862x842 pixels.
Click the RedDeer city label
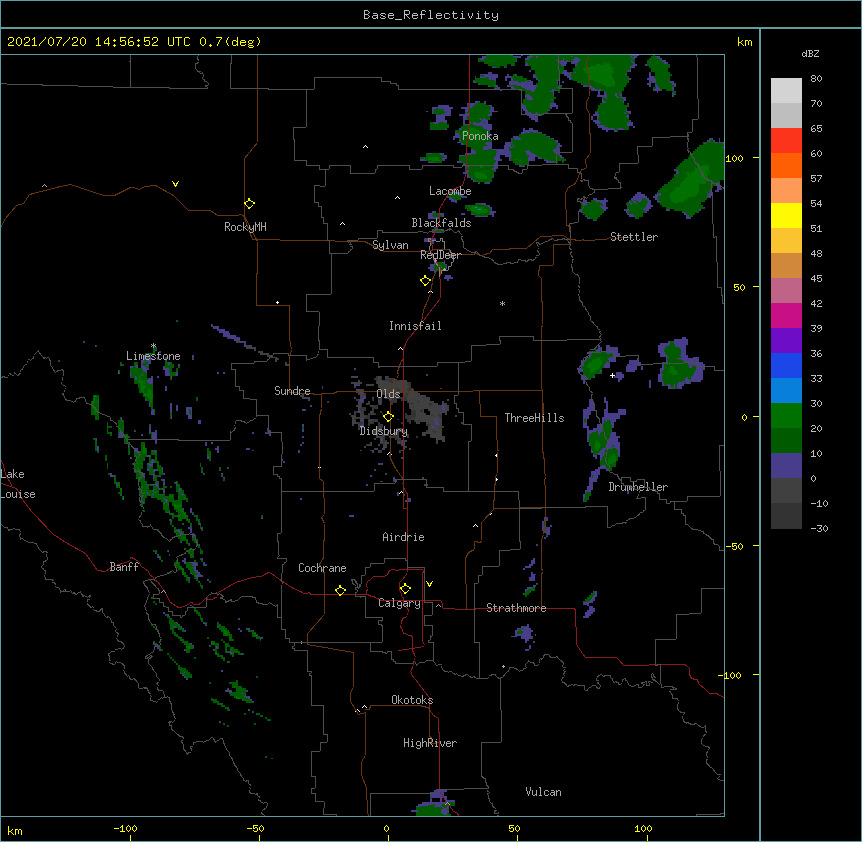pos(440,255)
